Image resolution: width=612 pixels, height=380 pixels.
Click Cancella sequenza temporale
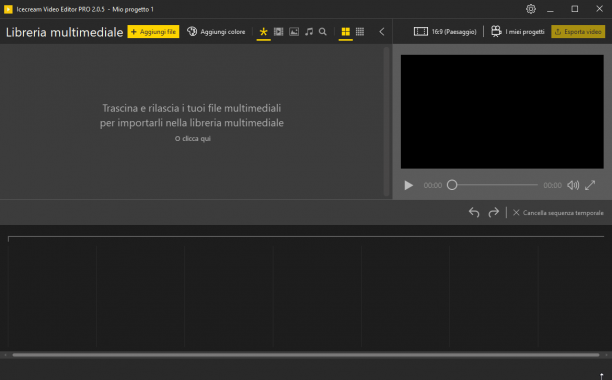tap(558, 213)
